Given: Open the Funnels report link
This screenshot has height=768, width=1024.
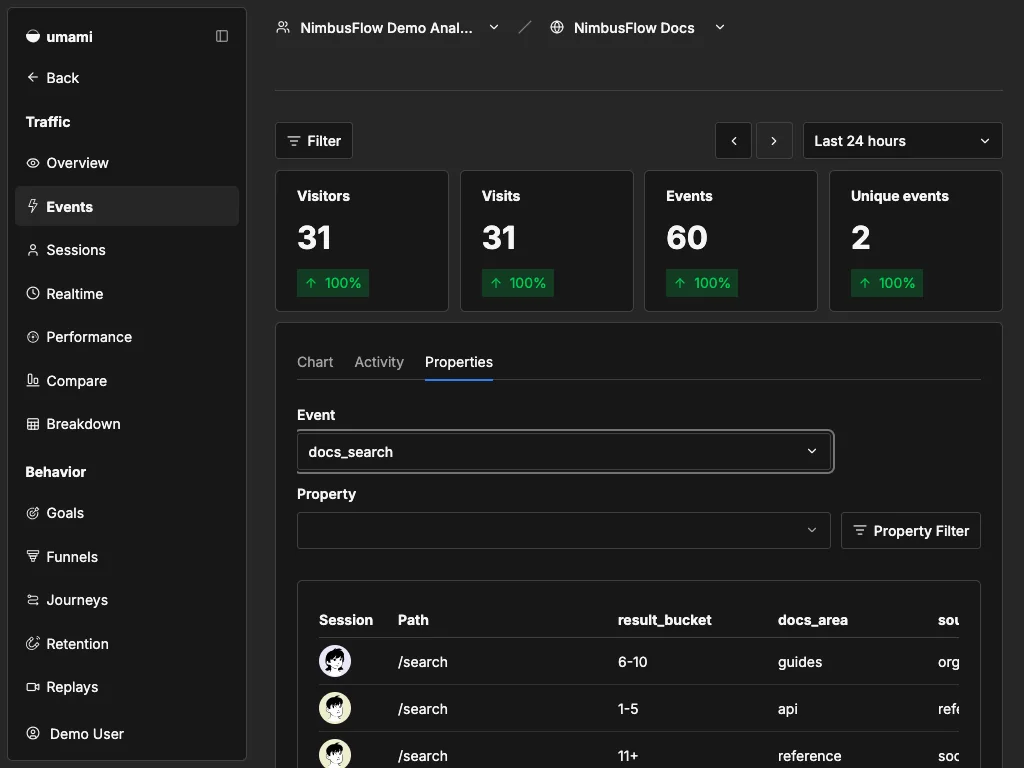Looking at the screenshot, I should point(127,556).
